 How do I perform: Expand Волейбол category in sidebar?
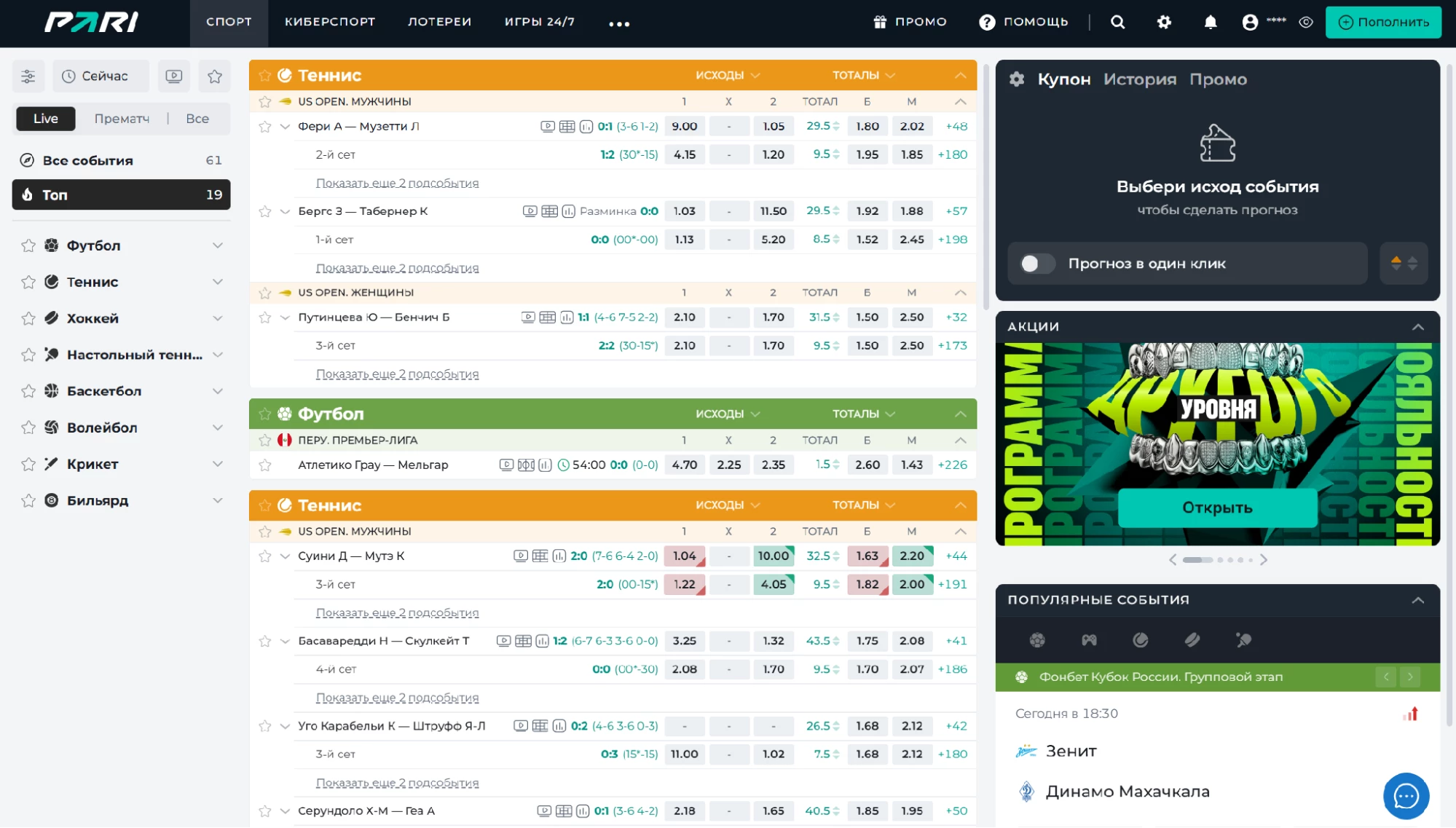(x=217, y=427)
